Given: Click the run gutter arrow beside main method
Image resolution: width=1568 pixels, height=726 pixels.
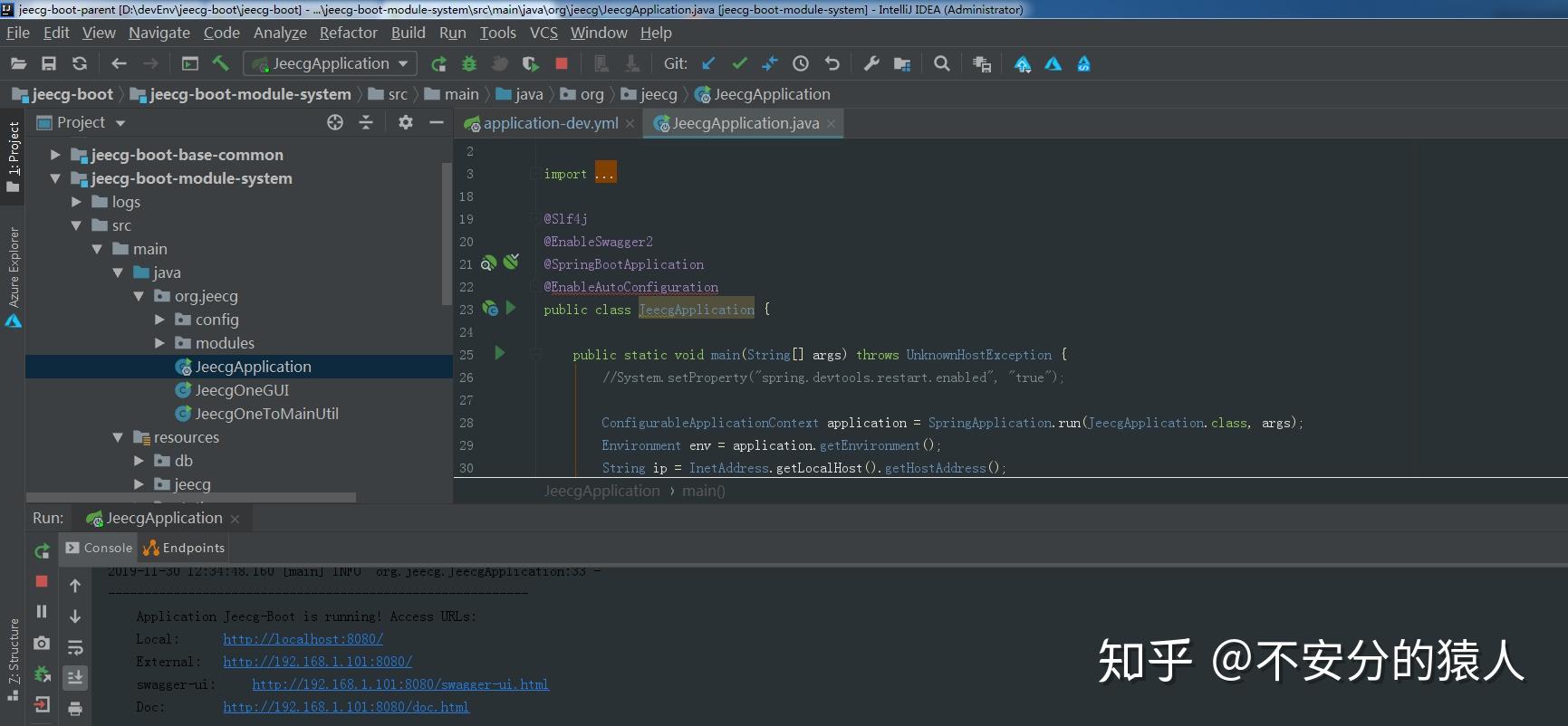Looking at the screenshot, I should (499, 354).
